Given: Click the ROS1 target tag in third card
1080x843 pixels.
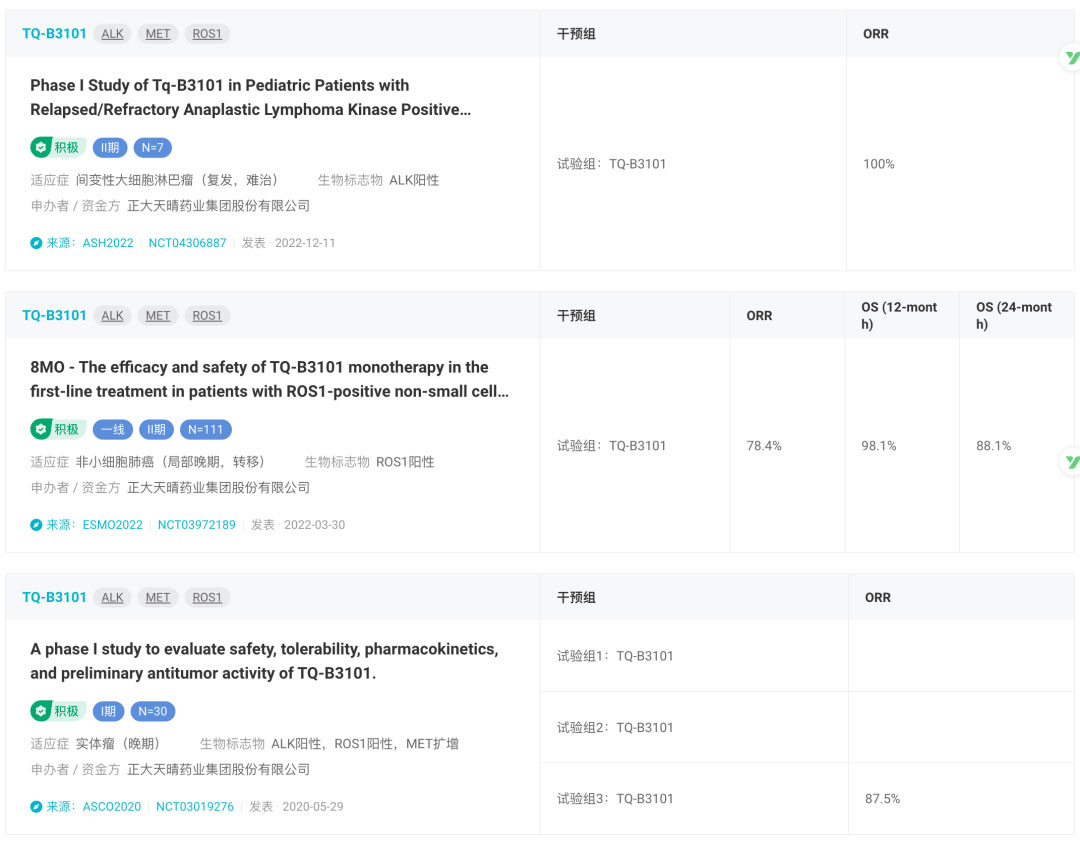Looking at the screenshot, I should 207,598.
